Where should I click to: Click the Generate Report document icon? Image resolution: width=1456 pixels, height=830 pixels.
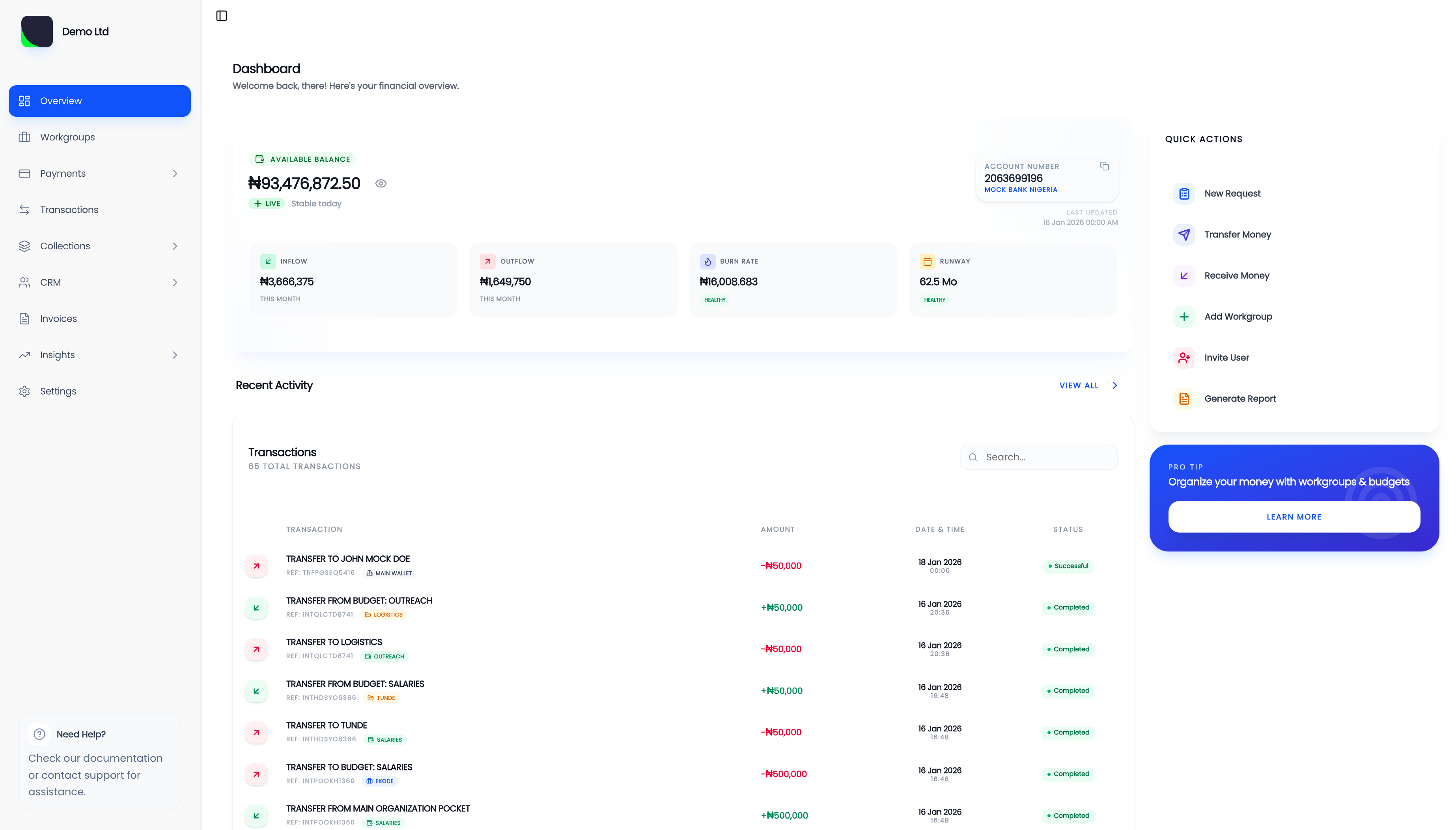(x=1183, y=399)
